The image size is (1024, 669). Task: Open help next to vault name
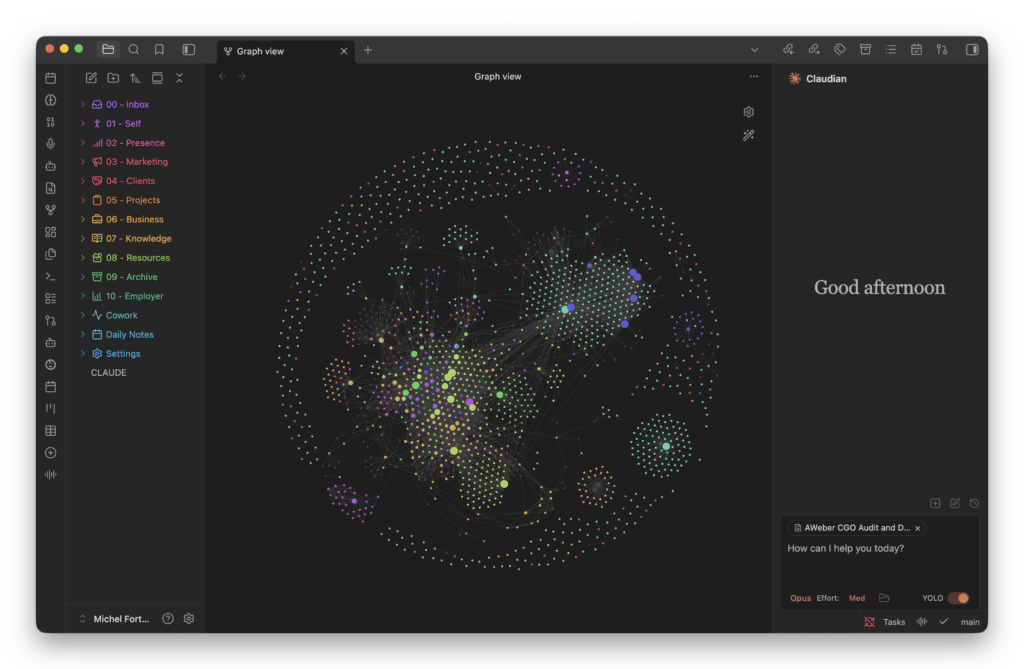point(168,619)
